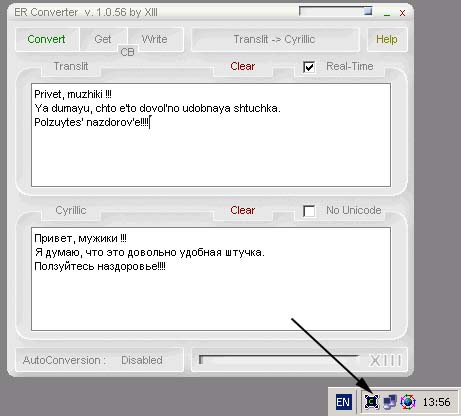Switch the EN language indicator
The image size is (461, 416).
tap(343, 402)
